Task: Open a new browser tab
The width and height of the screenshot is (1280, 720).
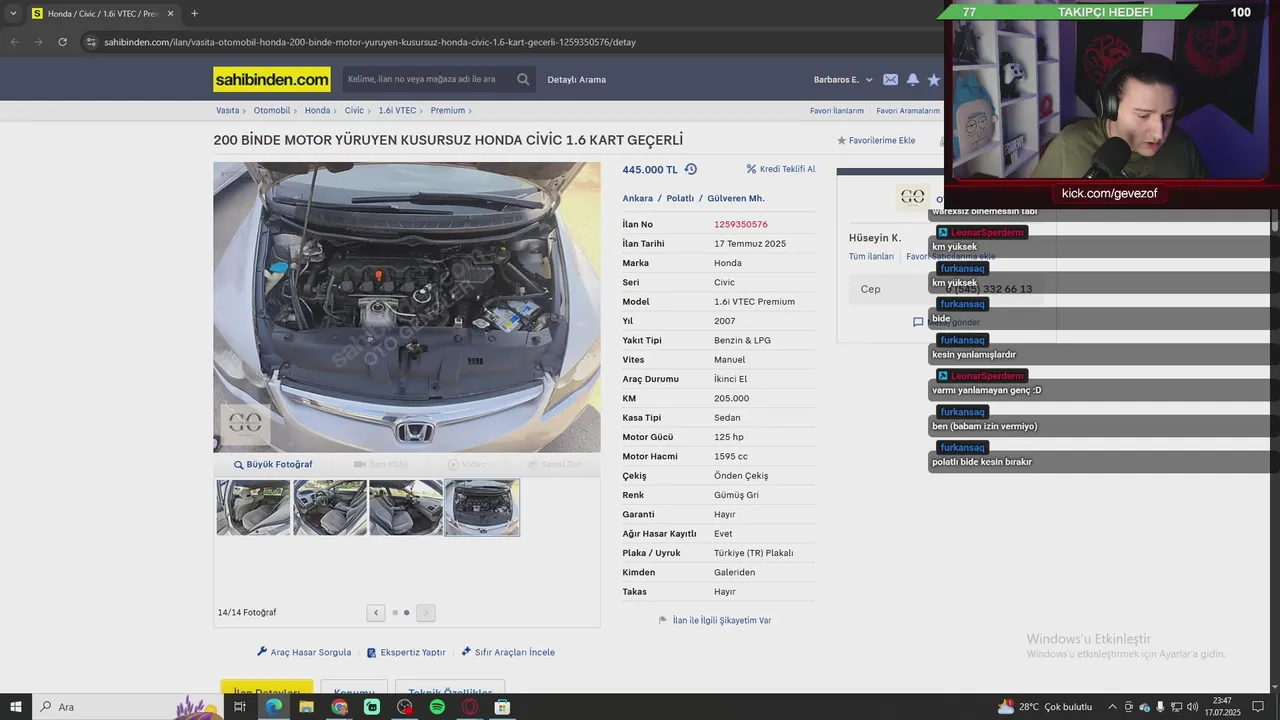Action: [x=194, y=13]
